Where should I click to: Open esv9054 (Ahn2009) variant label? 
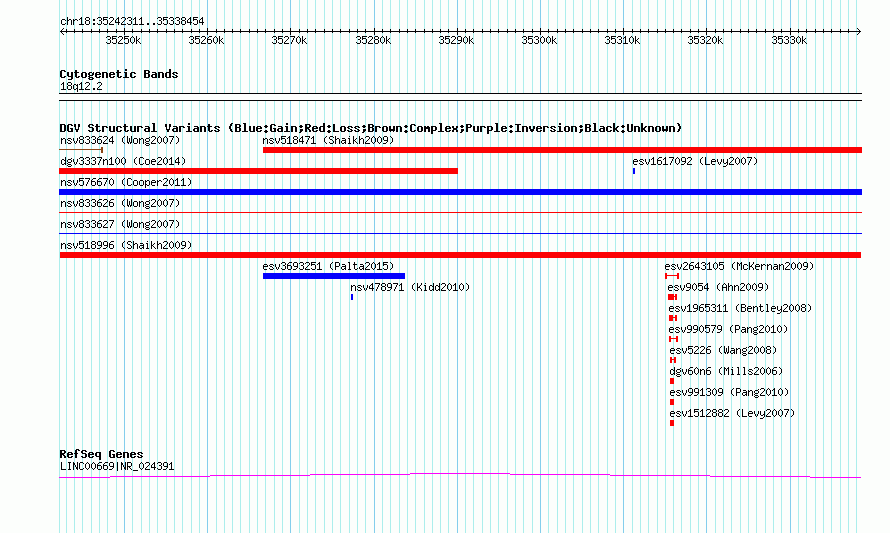click(x=718, y=287)
